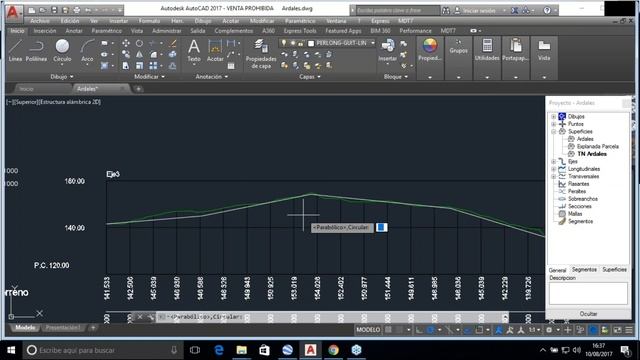Collapse the Superficies tree node
This screenshot has height=360, width=640.
(553, 131)
